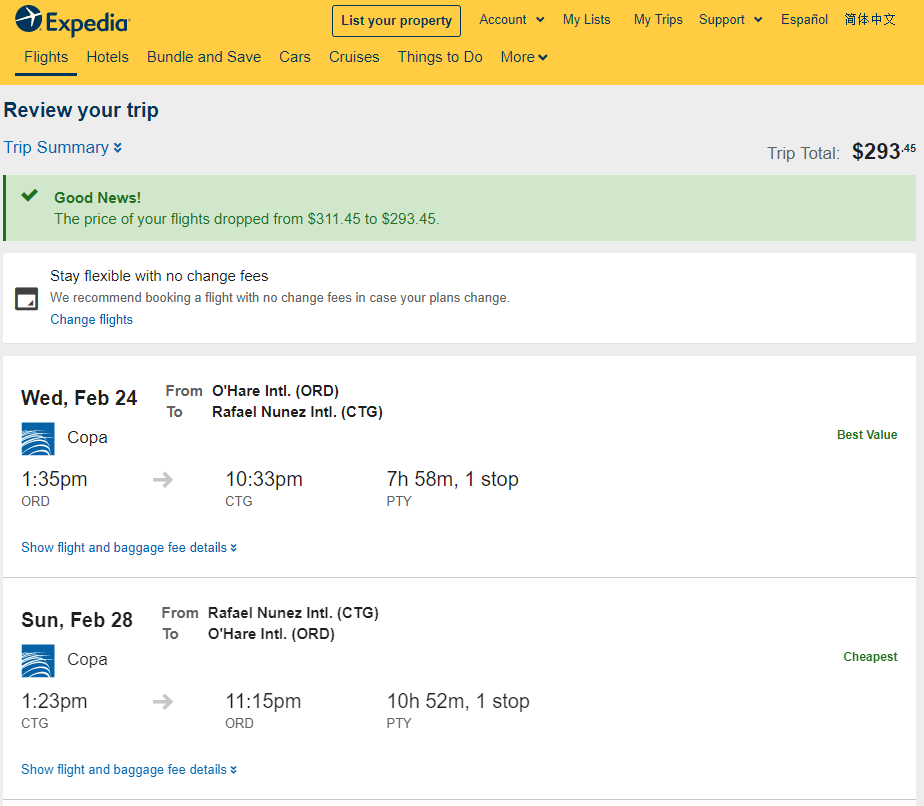924x806 pixels.
Task: Open My Lists link
Action: coord(586,19)
